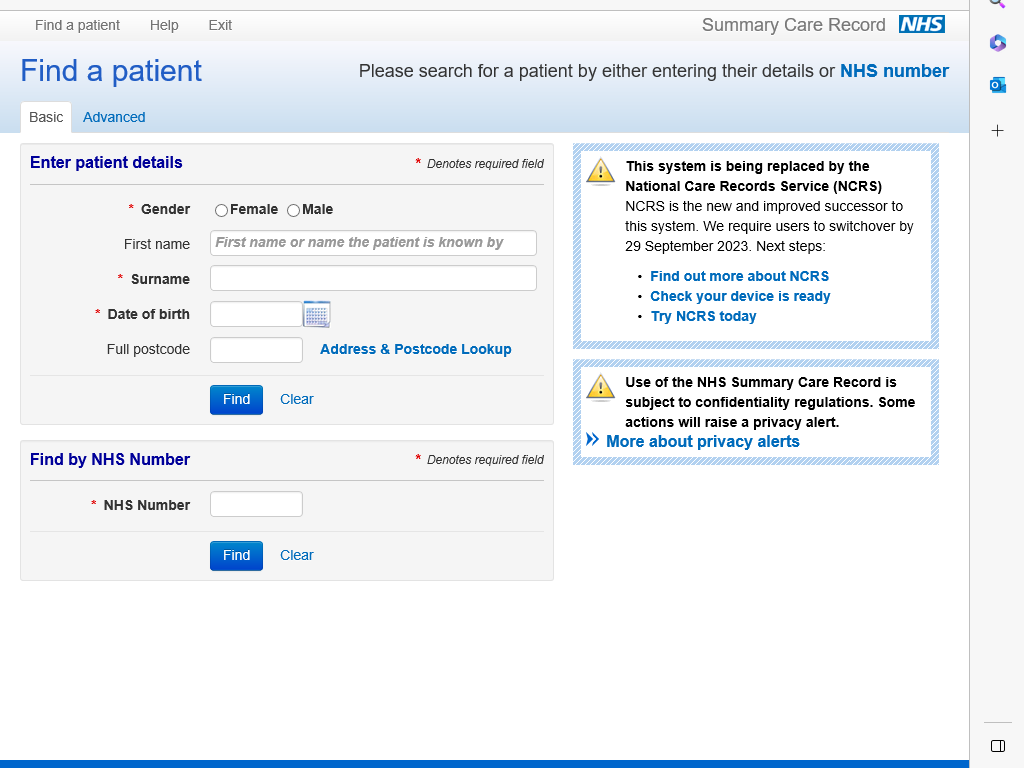Screen dimensions: 1024x768
Task: Select the Male gender radio button
Action: click(293, 210)
